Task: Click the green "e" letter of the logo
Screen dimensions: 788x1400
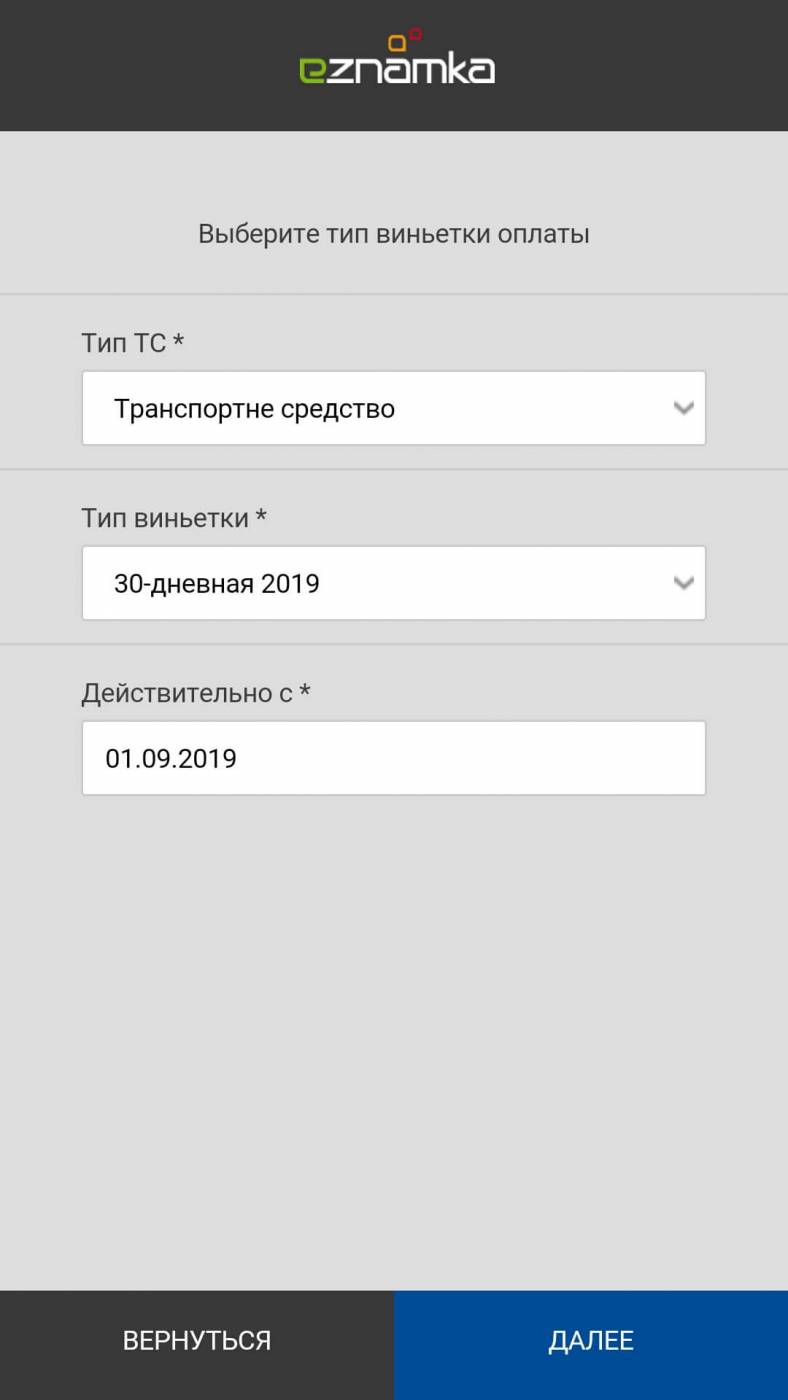Action: point(311,70)
